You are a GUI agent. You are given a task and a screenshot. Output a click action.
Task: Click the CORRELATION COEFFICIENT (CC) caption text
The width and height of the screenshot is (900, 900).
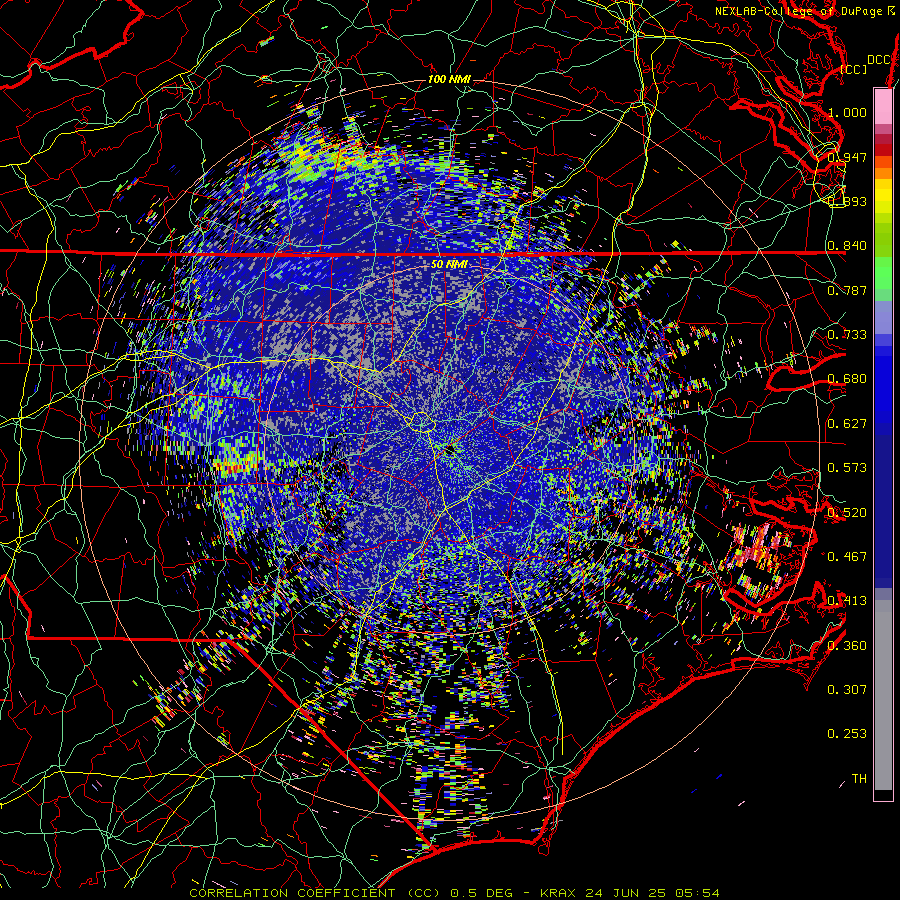[315, 893]
